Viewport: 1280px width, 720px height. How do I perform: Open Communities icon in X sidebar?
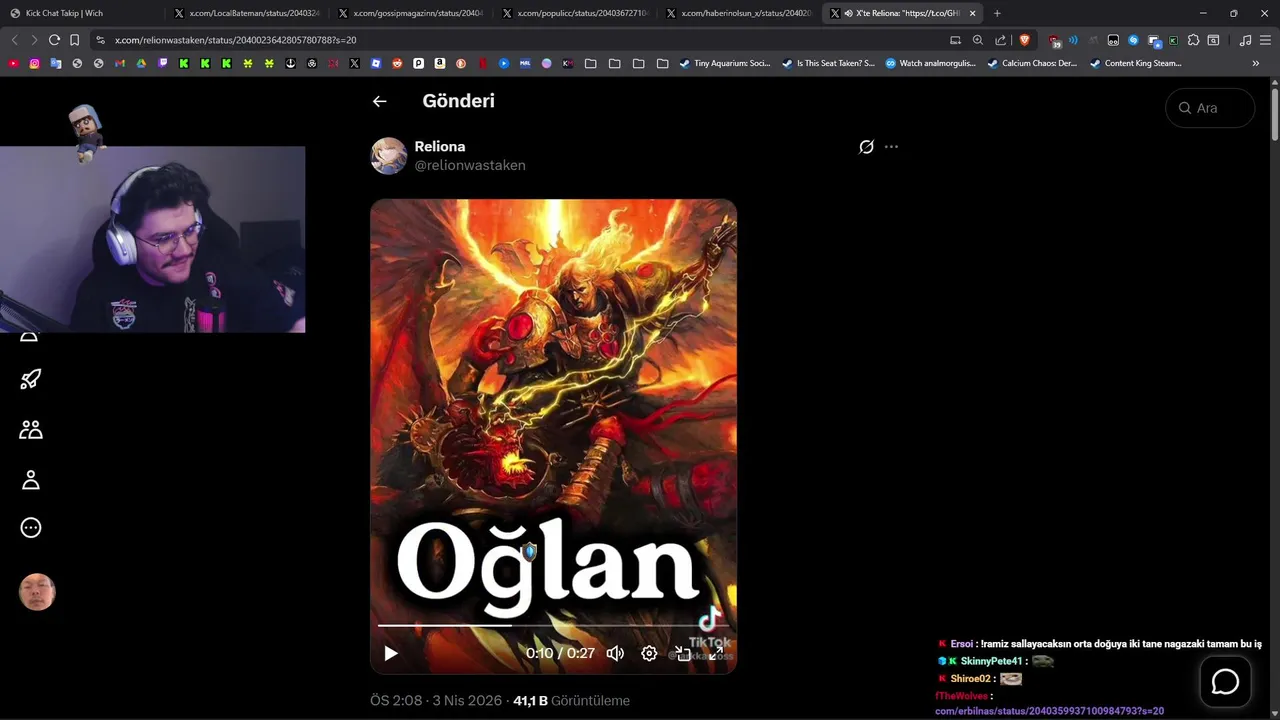click(31, 429)
